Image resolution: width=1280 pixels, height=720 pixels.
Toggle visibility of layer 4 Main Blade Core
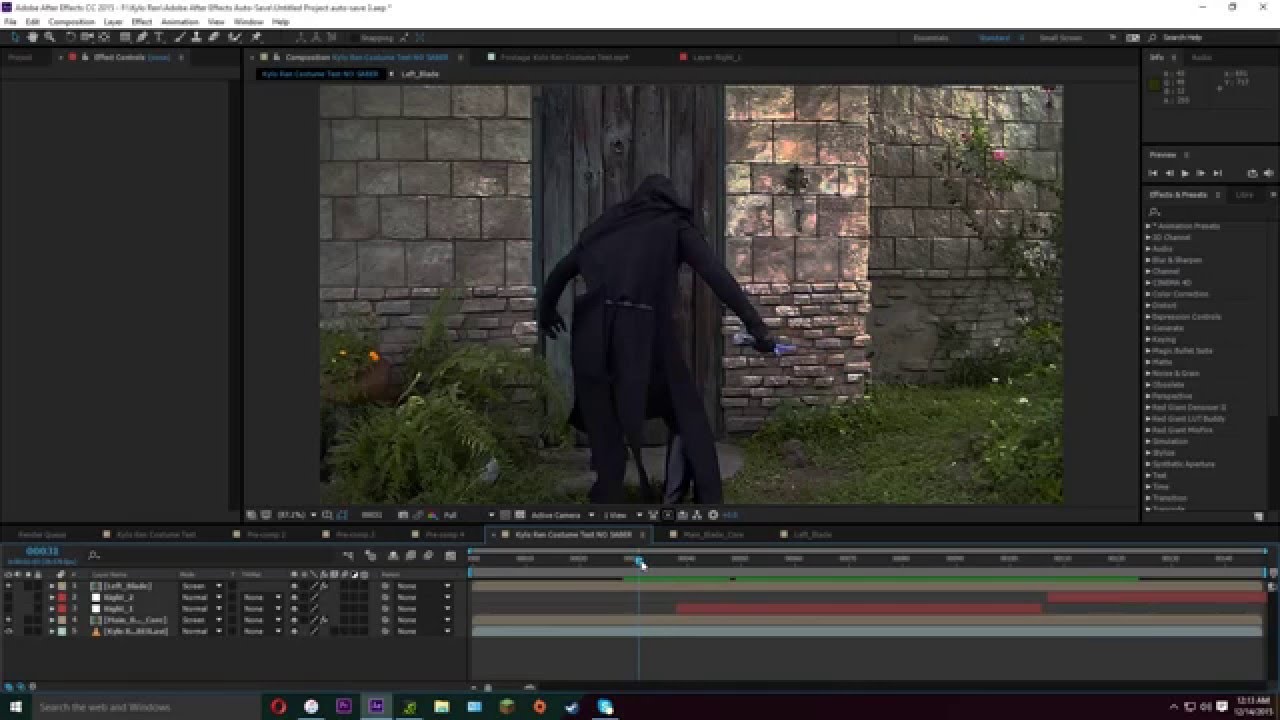click(9, 620)
